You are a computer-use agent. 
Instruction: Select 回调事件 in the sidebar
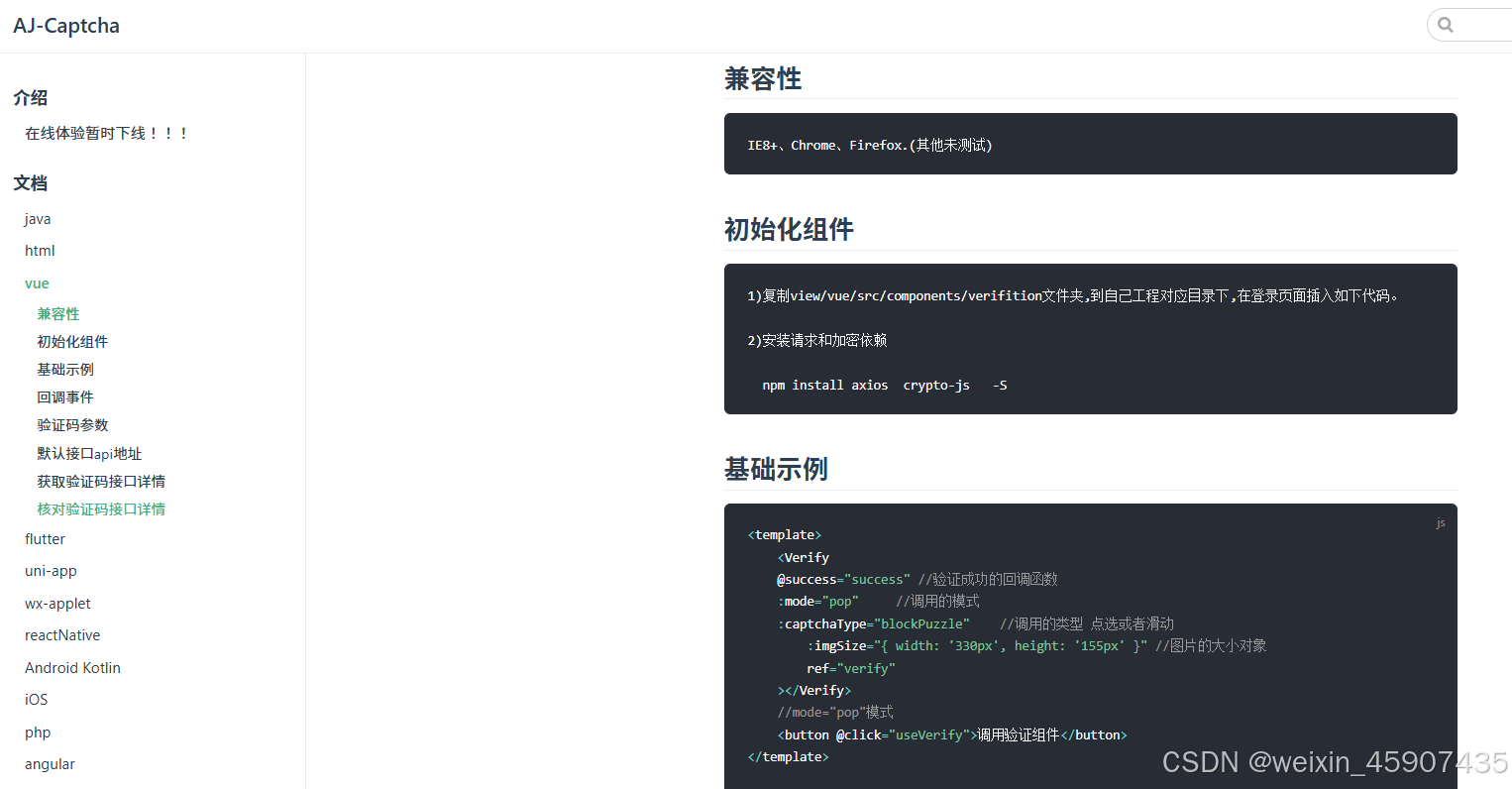click(x=65, y=396)
